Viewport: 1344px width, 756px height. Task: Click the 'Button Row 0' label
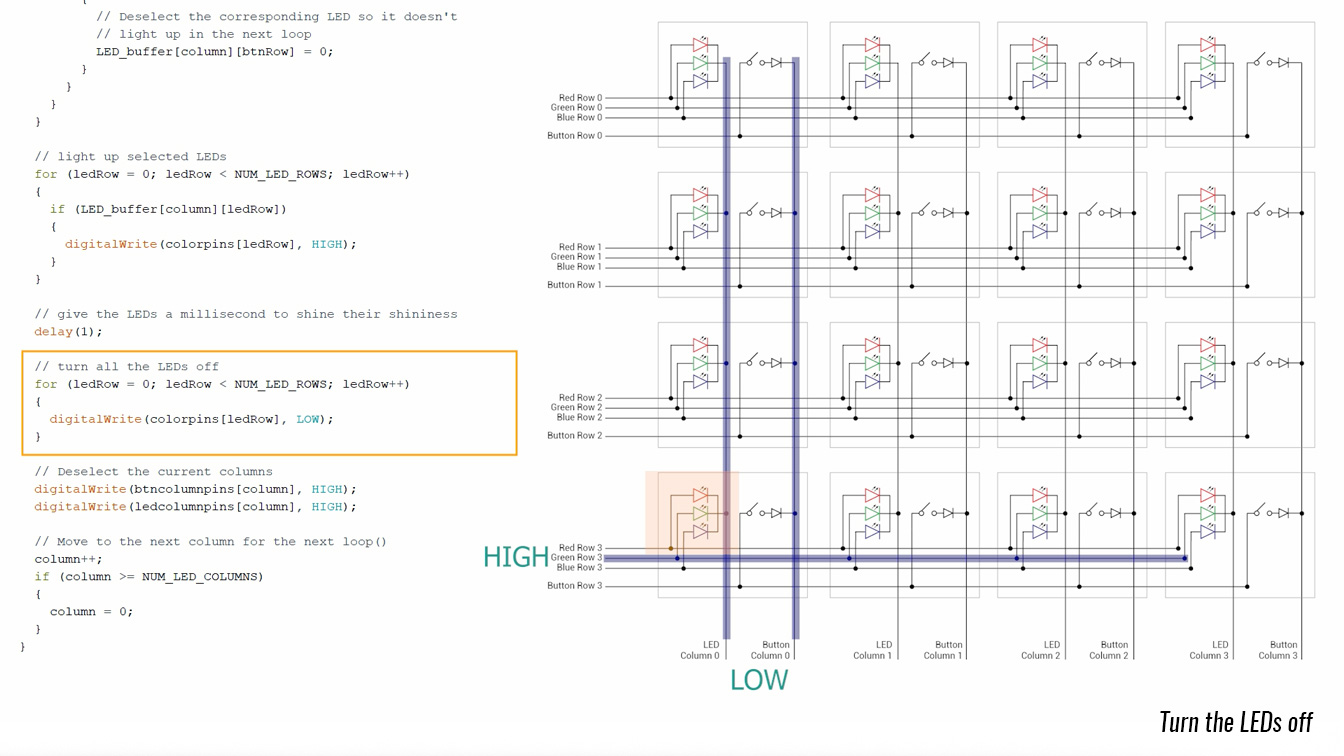click(x=575, y=136)
